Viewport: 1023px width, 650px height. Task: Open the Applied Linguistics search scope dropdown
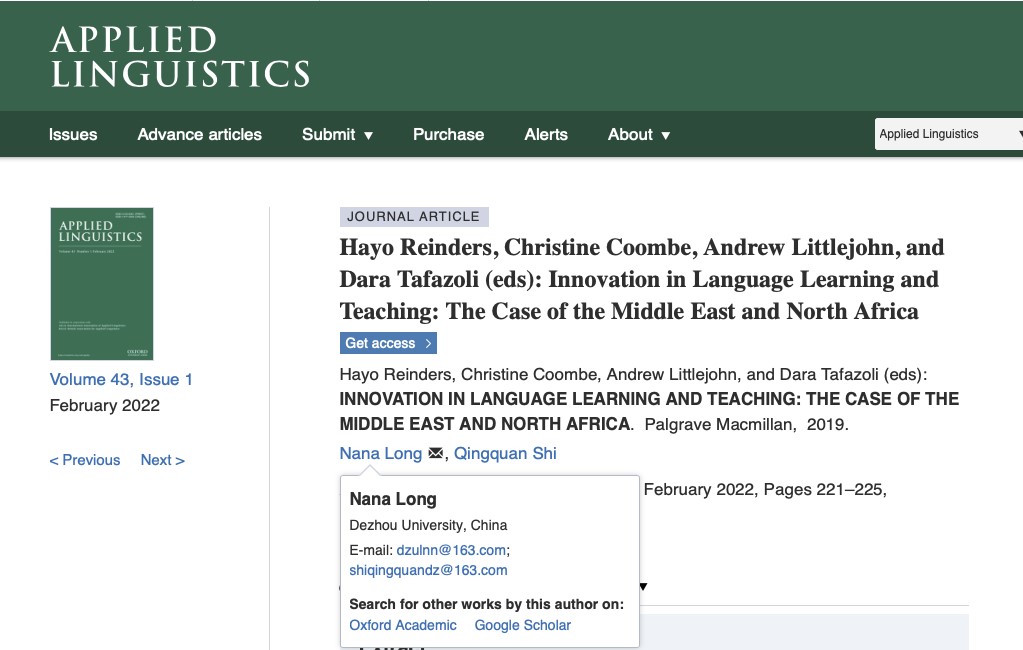[x=948, y=134]
